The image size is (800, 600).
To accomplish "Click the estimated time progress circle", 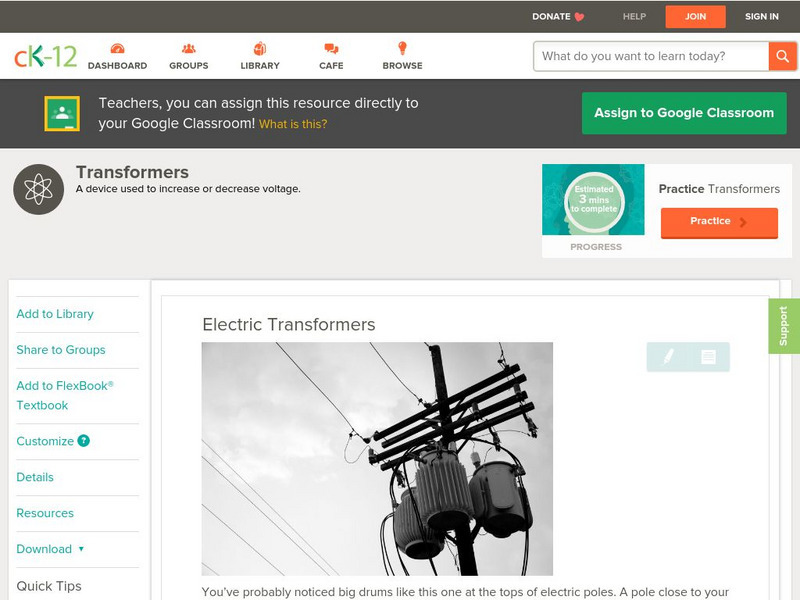I will tap(594, 201).
